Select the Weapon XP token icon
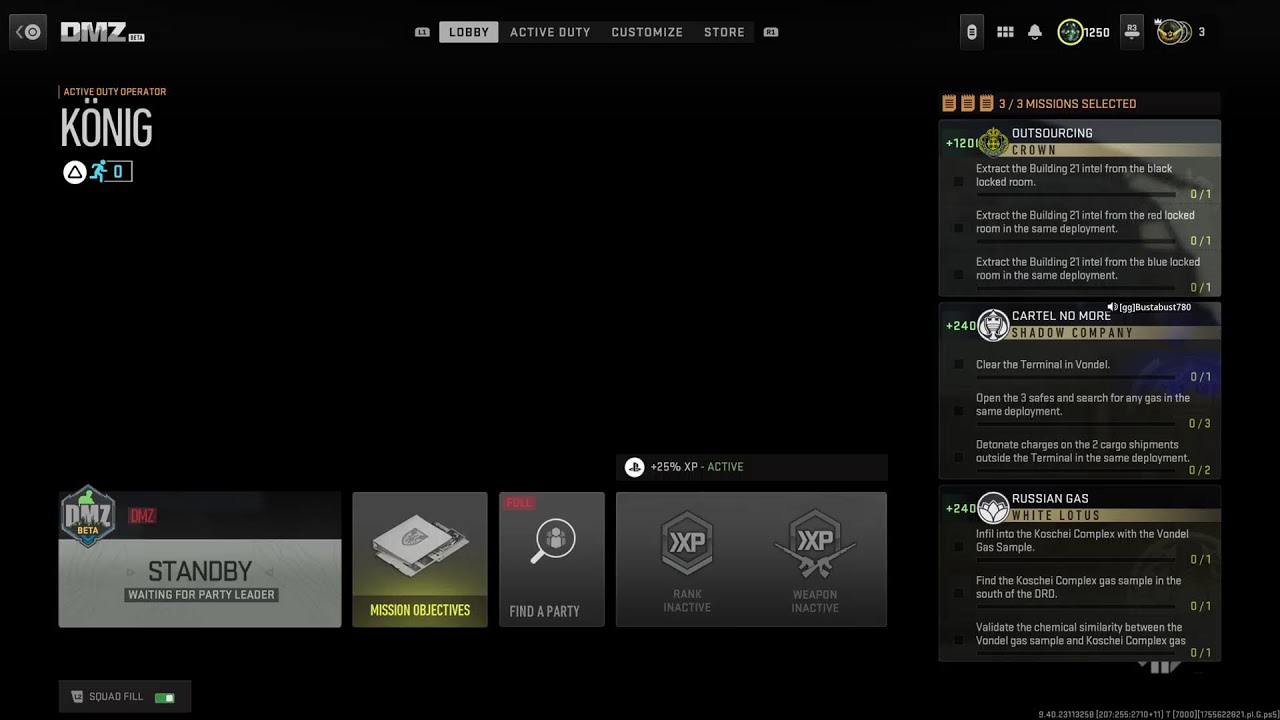Viewport: 1280px width, 720px height. (x=815, y=544)
